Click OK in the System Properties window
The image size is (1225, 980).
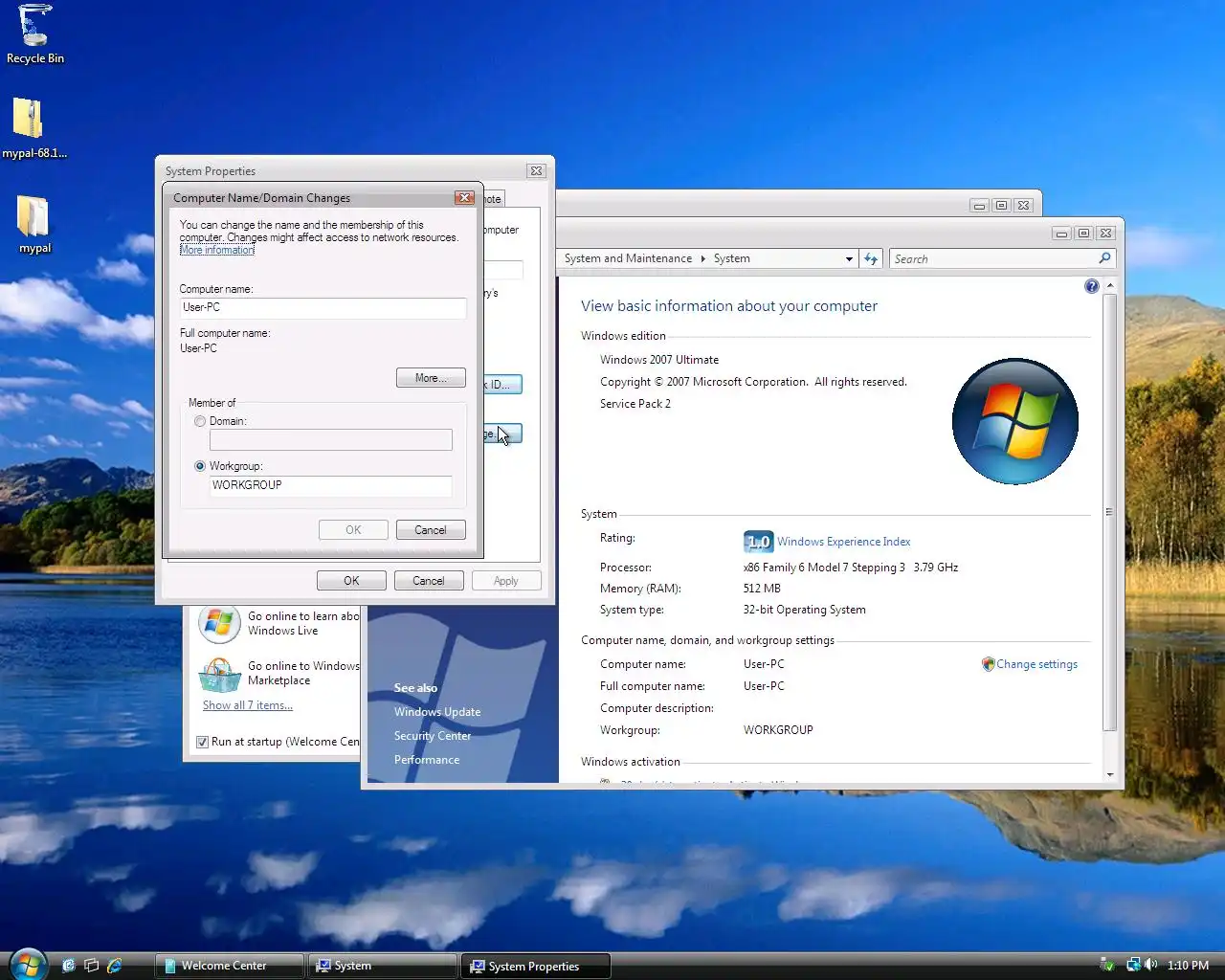(351, 581)
